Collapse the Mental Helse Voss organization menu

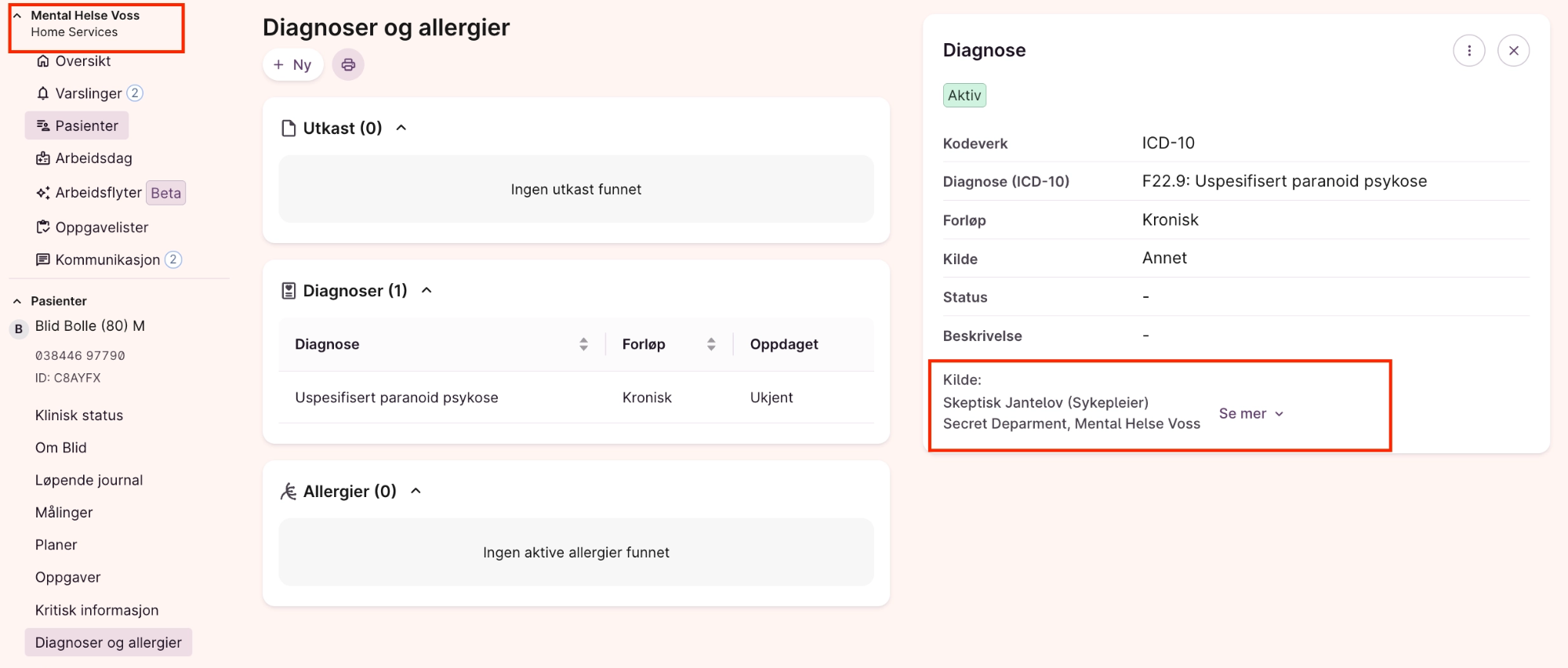coord(17,16)
